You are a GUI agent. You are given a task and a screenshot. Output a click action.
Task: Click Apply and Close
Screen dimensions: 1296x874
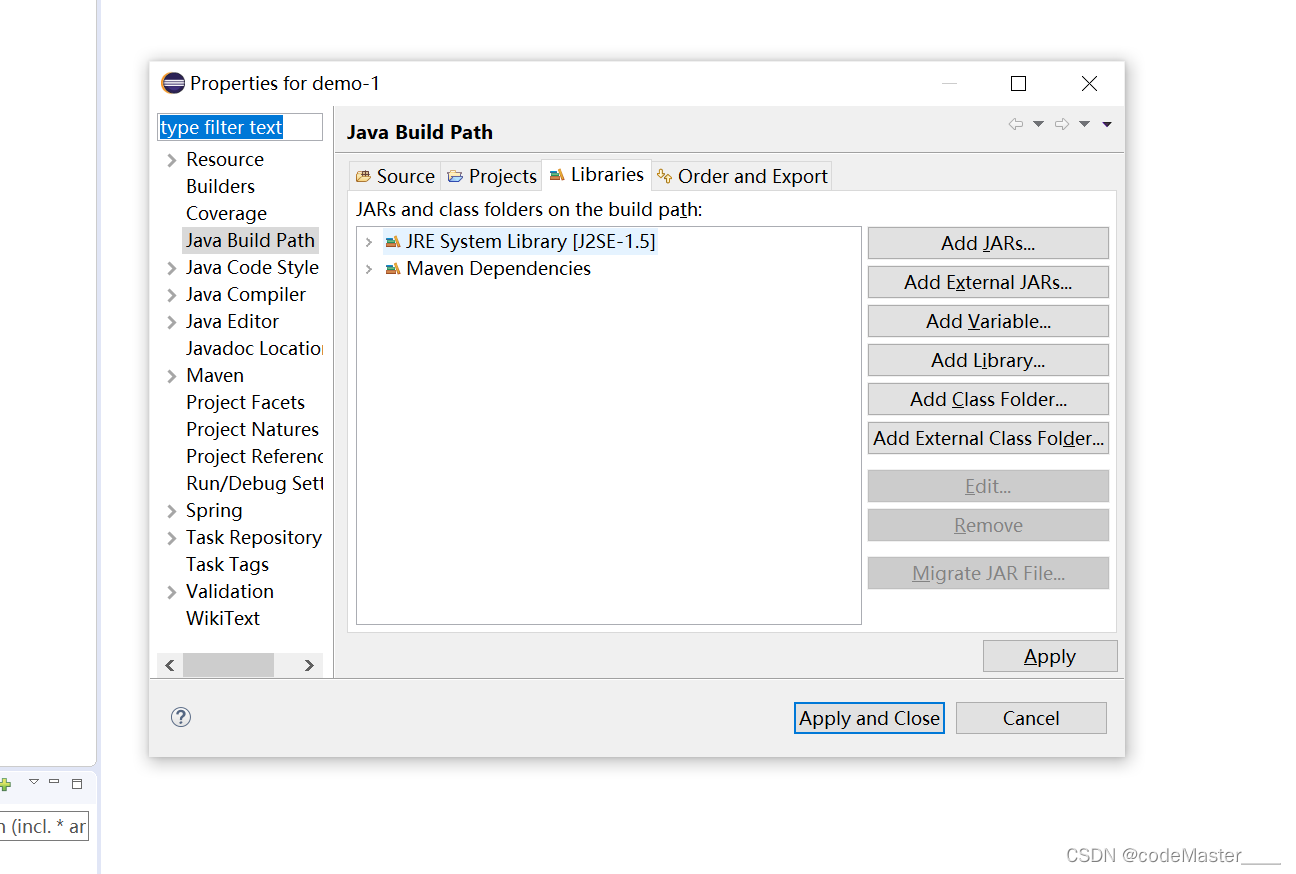click(x=869, y=718)
